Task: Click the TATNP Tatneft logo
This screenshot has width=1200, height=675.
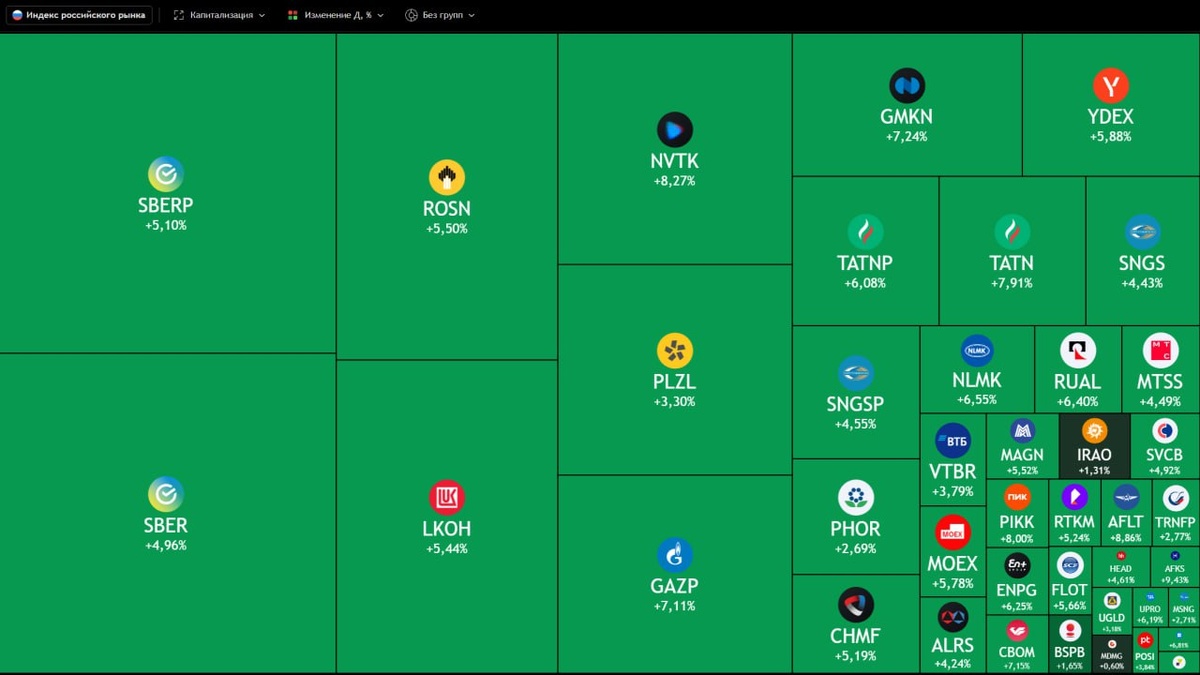Action: pyautogui.click(x=865, y=232)
